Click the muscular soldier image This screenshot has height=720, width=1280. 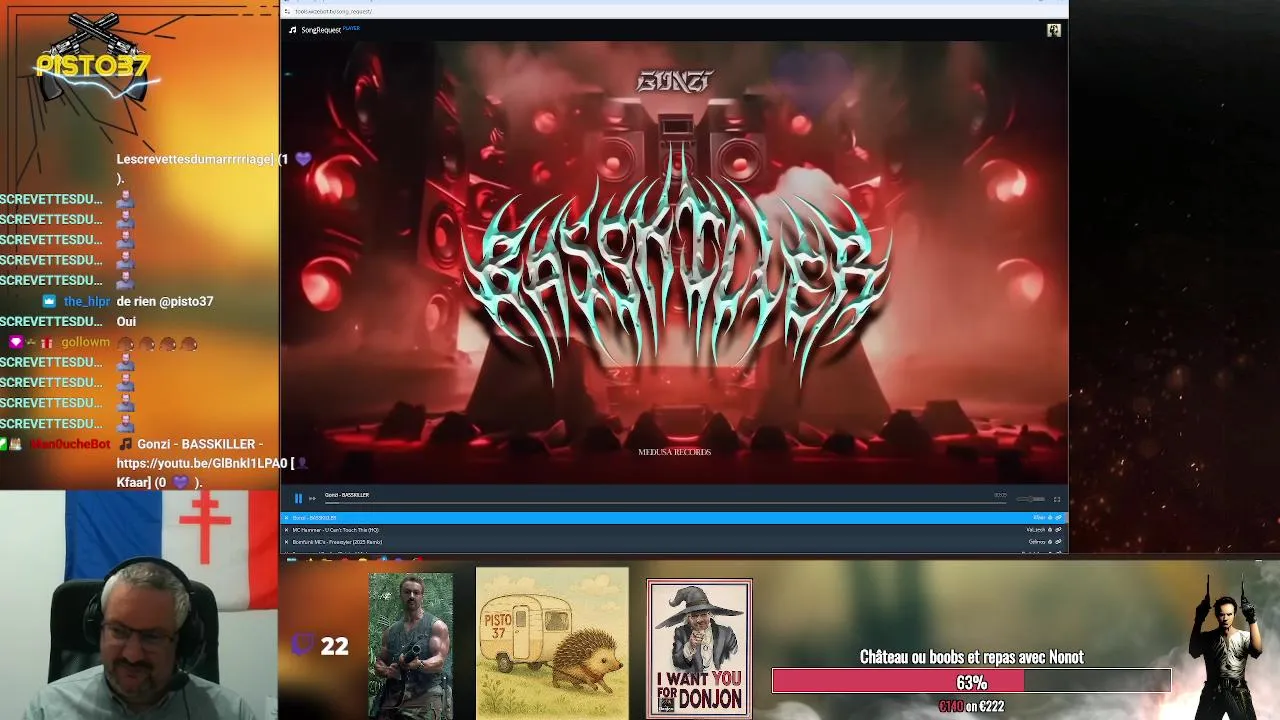(411, 645)
